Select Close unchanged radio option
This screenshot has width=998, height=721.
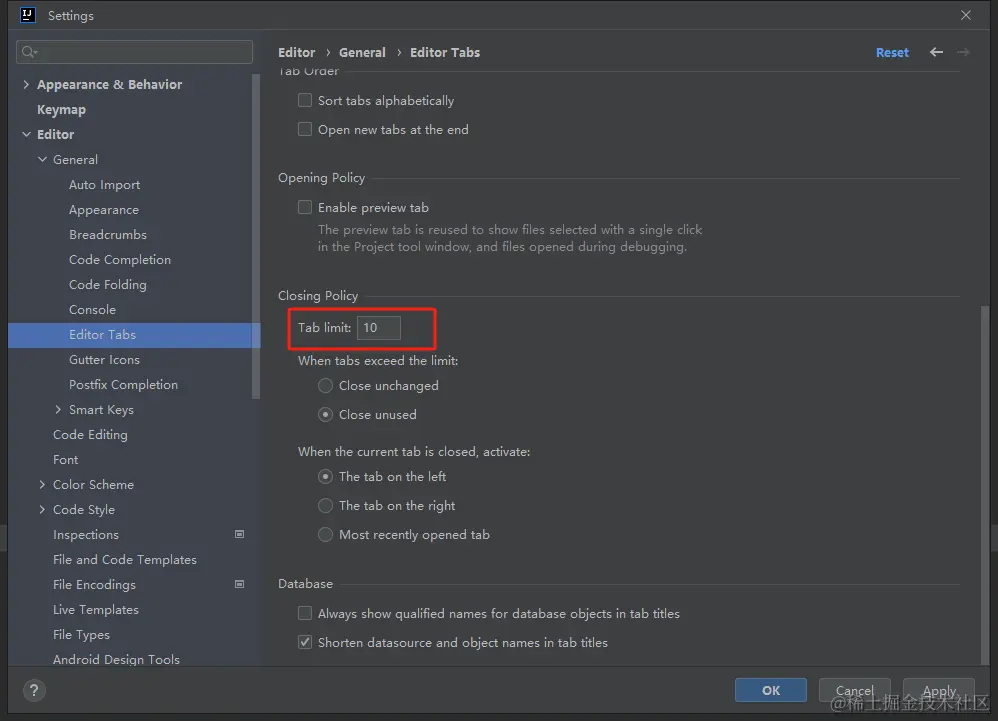coord(325,385)
